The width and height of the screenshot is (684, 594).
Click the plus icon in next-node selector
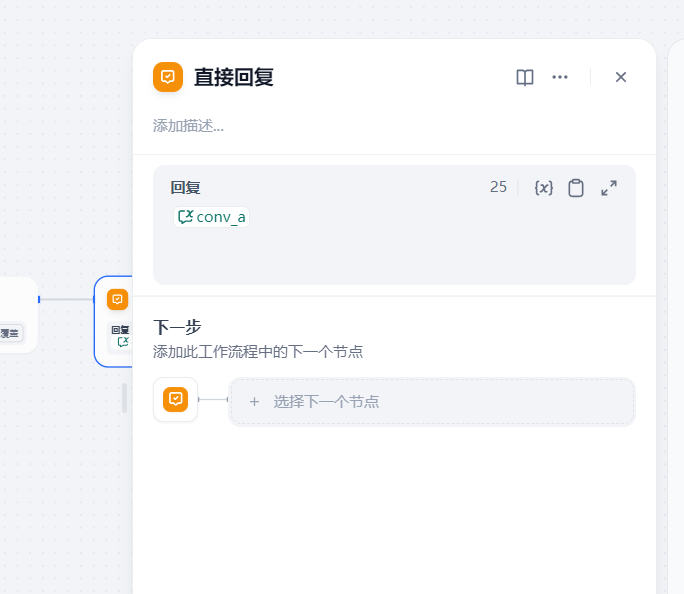tap(254, 402)
